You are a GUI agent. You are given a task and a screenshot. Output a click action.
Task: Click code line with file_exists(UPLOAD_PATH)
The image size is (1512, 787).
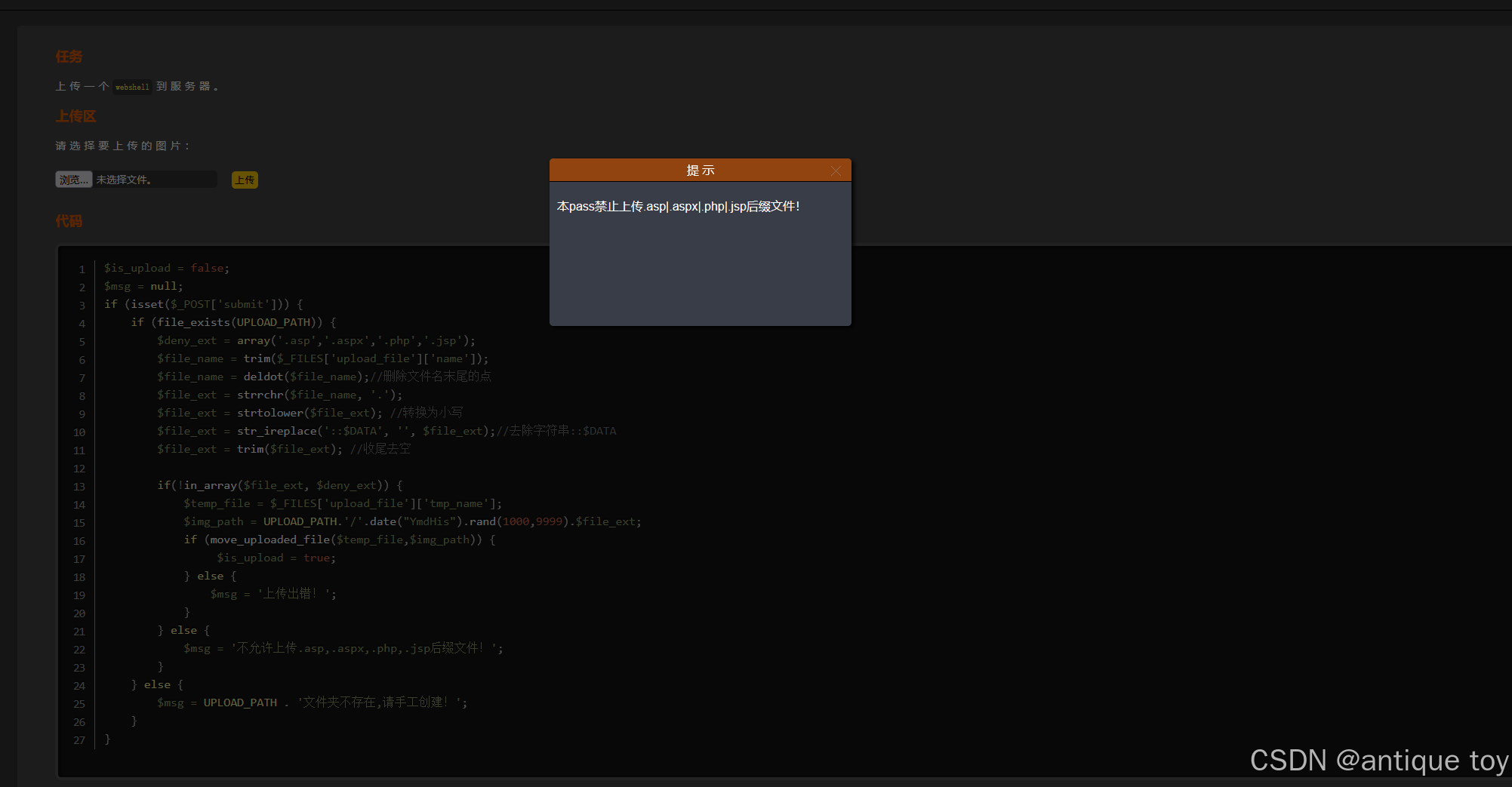[x=233, y=322]
